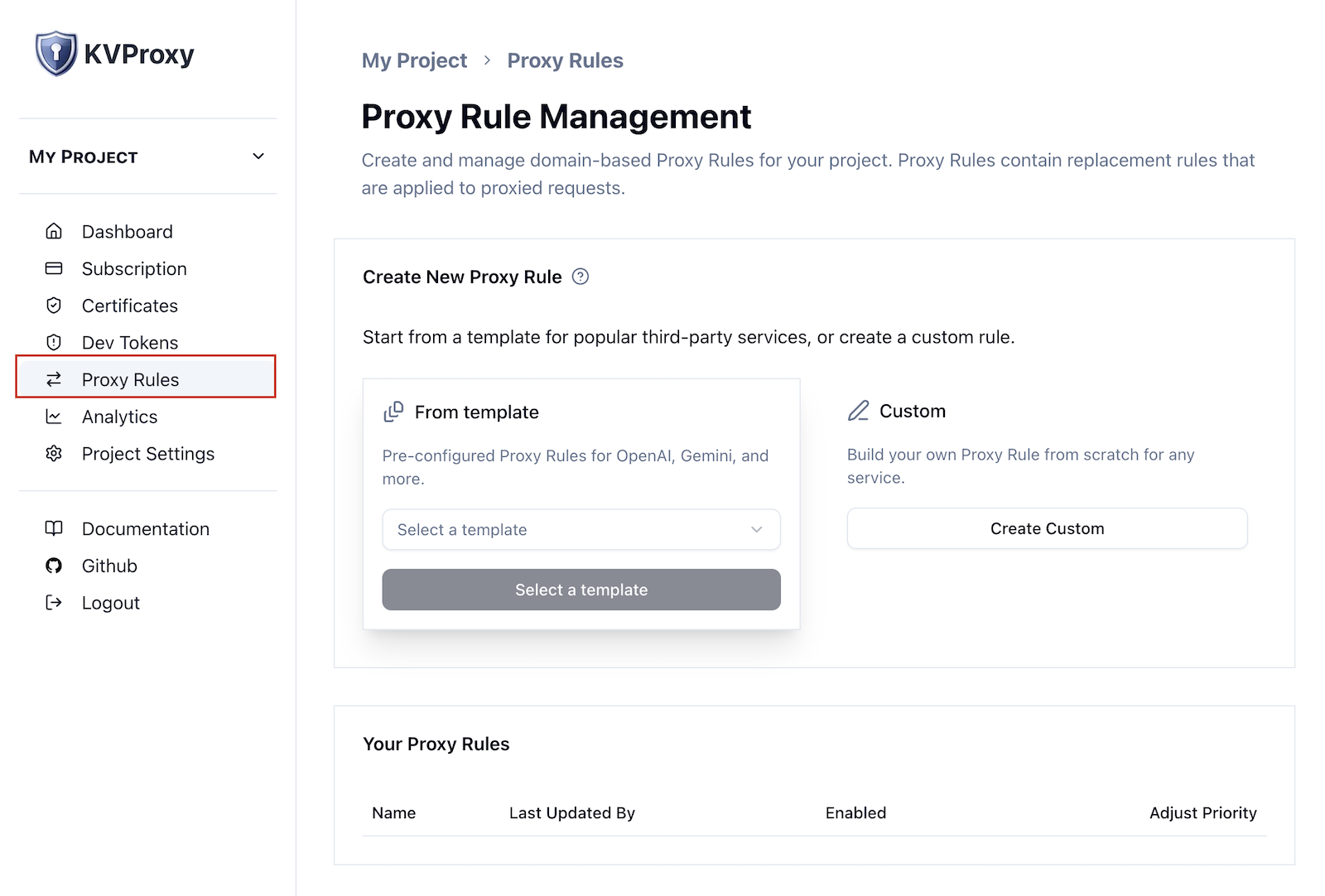Select the Analytics chart icon
The width and height of the screenshot is (1325, 896).
(x=53, y=417)
